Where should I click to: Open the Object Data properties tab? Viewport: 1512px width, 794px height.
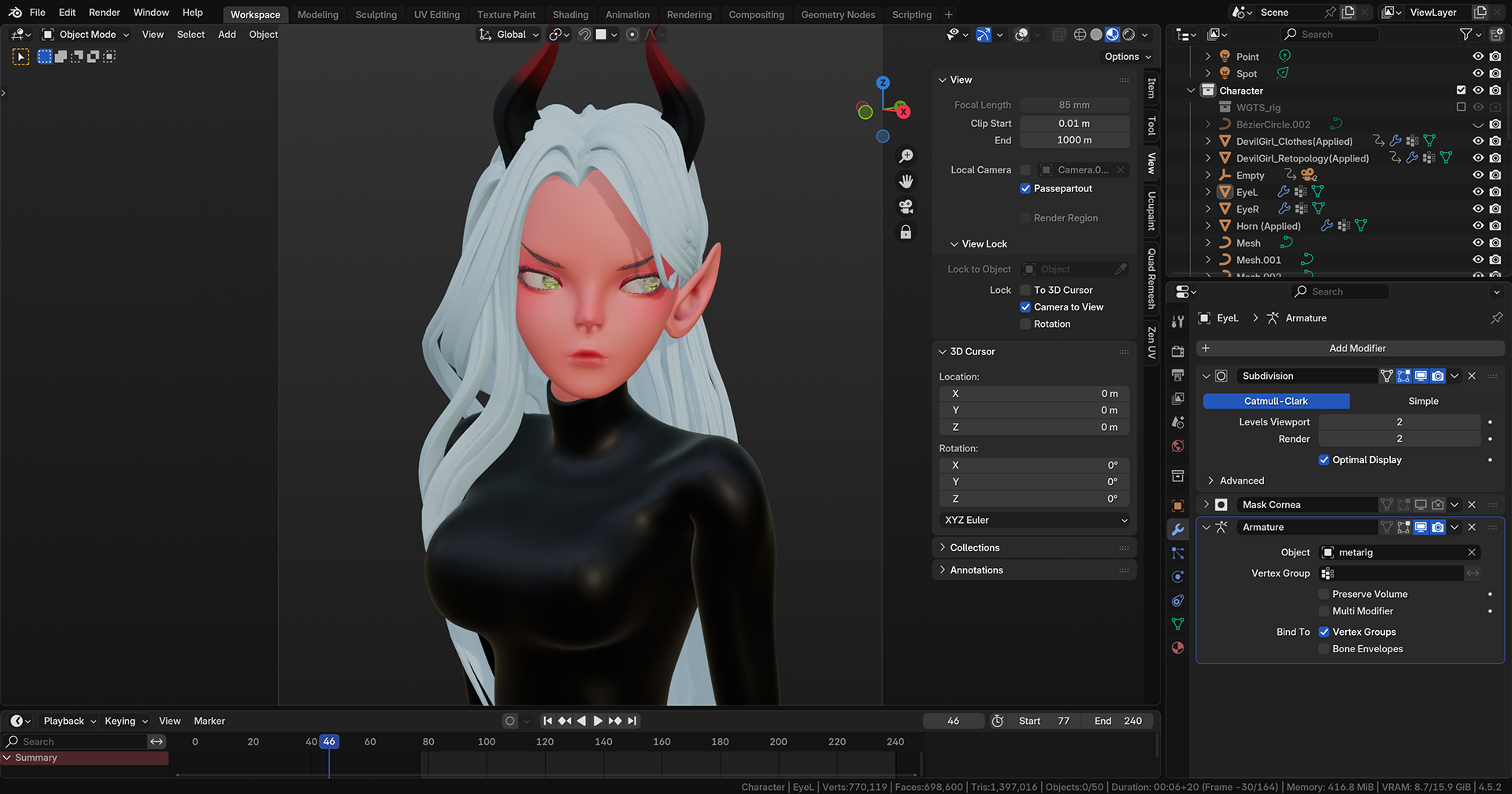[x=1178, y=624]
